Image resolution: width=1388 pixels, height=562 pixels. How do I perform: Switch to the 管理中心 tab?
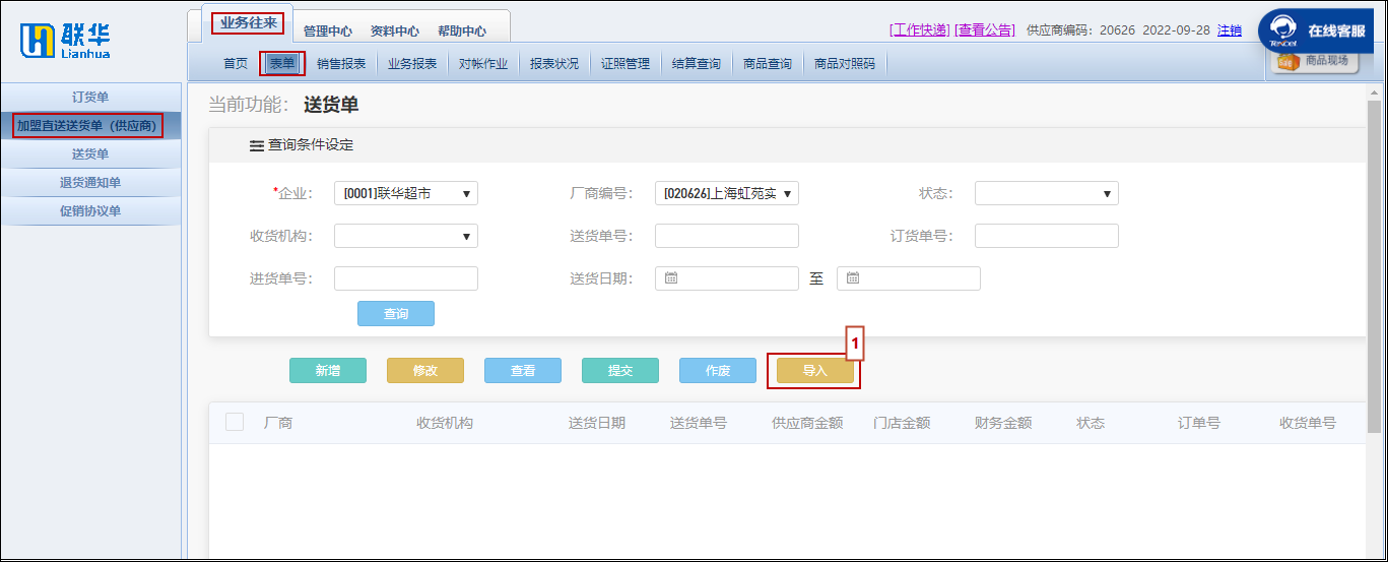(328, 31)
